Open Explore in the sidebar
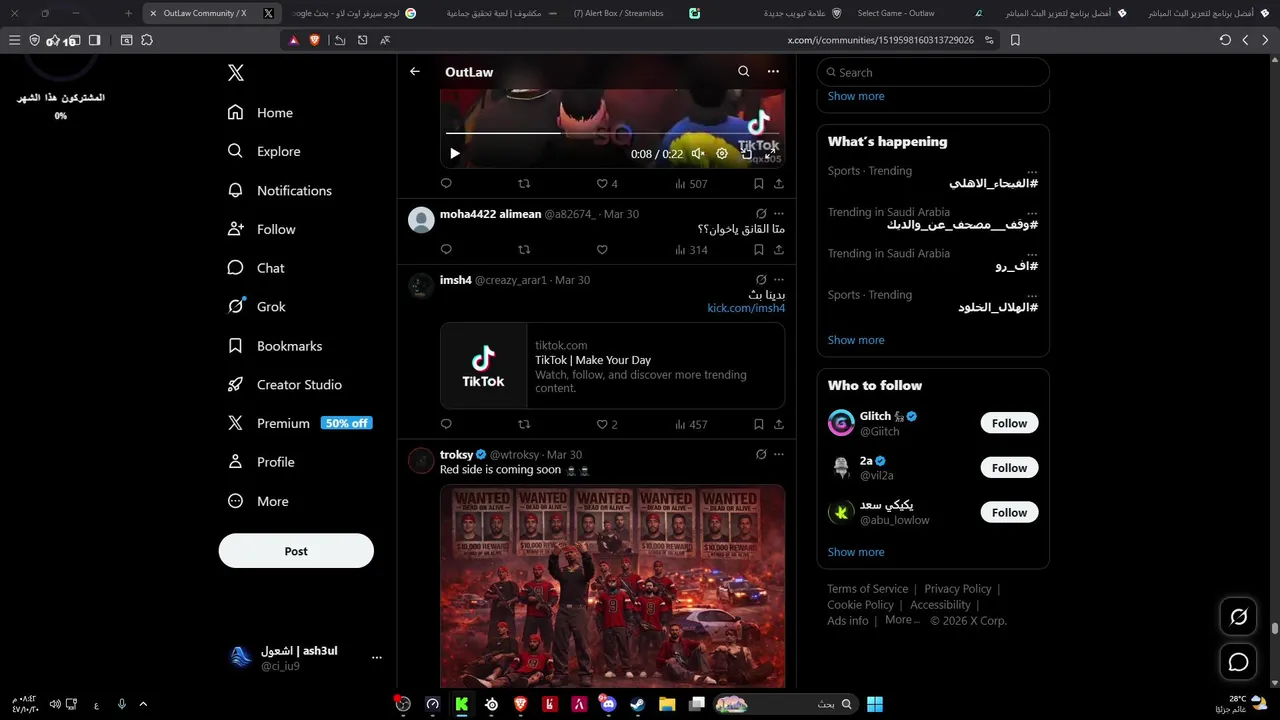 (x=264, y=151)
